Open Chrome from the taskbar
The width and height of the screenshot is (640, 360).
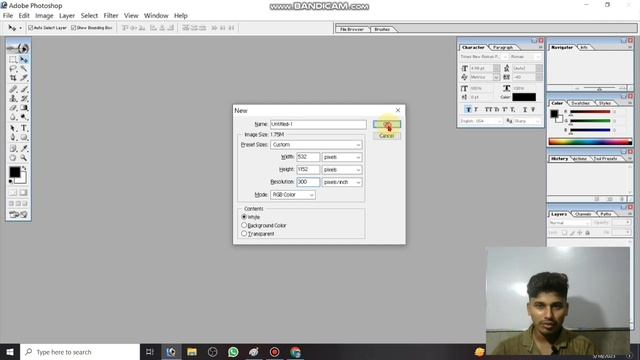click(x=296, y=352)
